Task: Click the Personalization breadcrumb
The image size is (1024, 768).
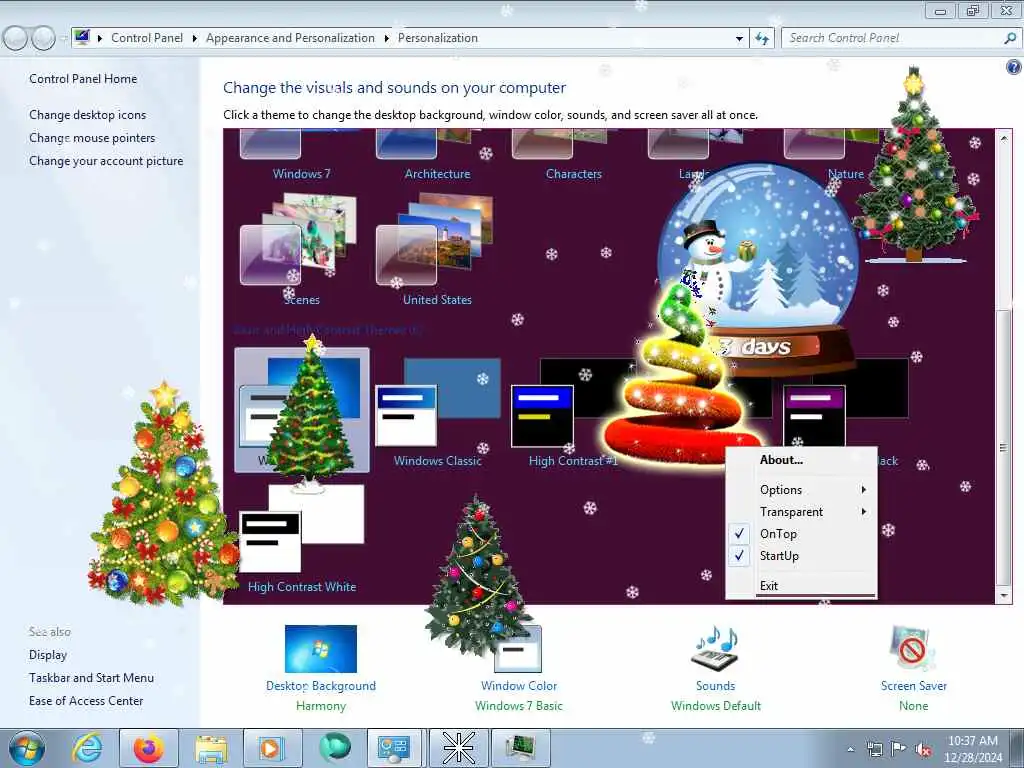Action: (x=438, y=38)
